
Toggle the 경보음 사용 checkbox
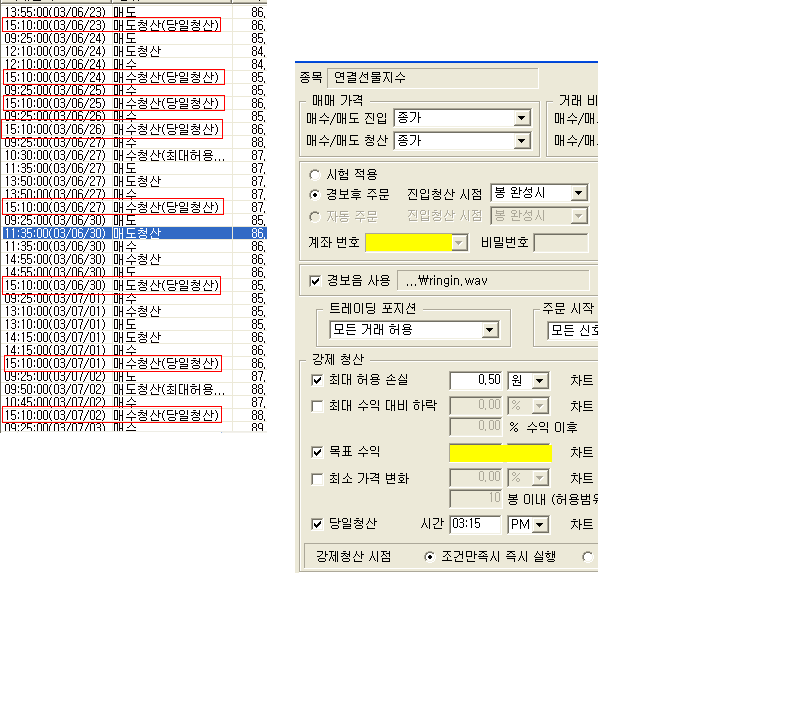(317, 281)
